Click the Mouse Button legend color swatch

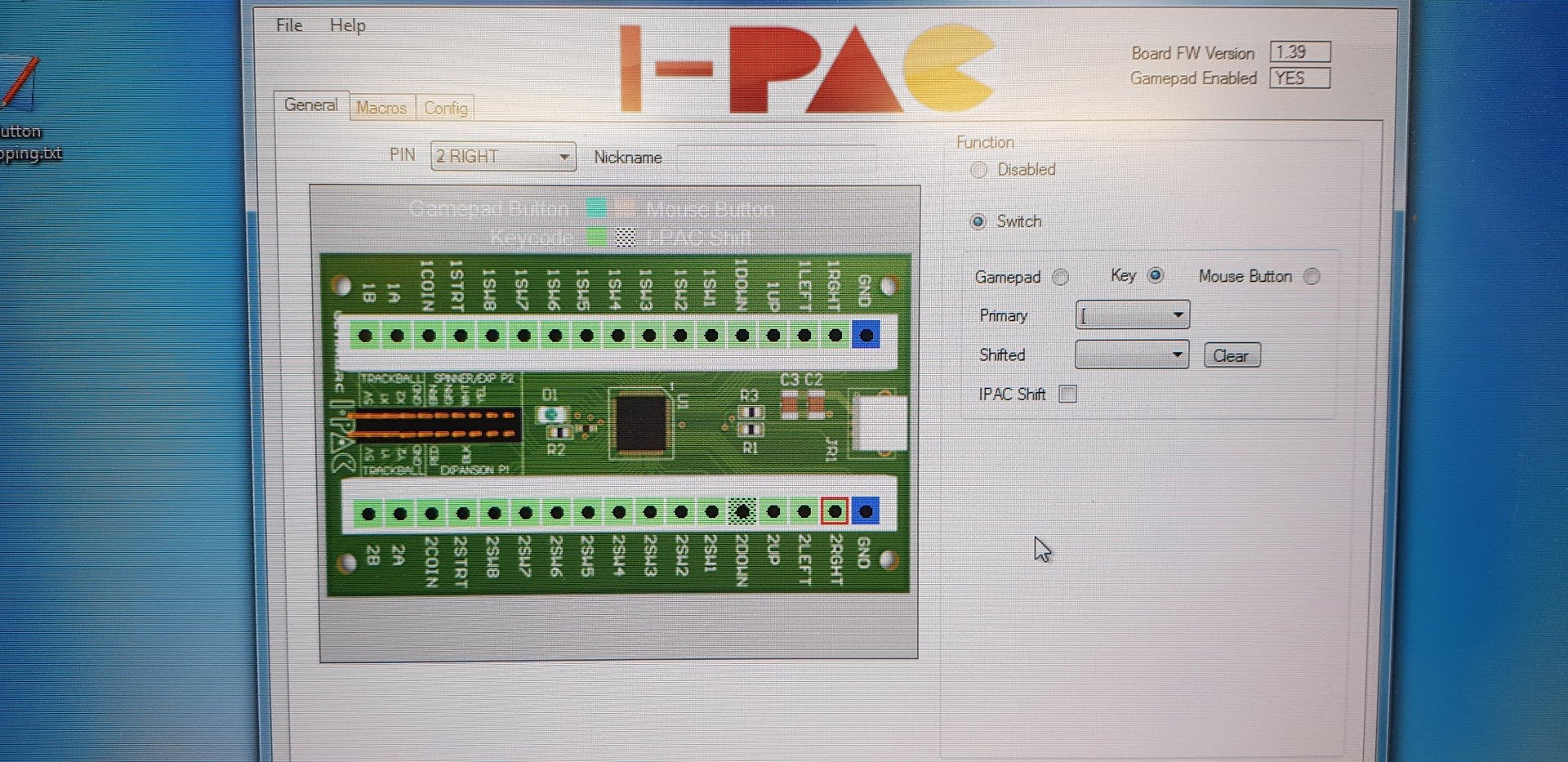point(626,207)
